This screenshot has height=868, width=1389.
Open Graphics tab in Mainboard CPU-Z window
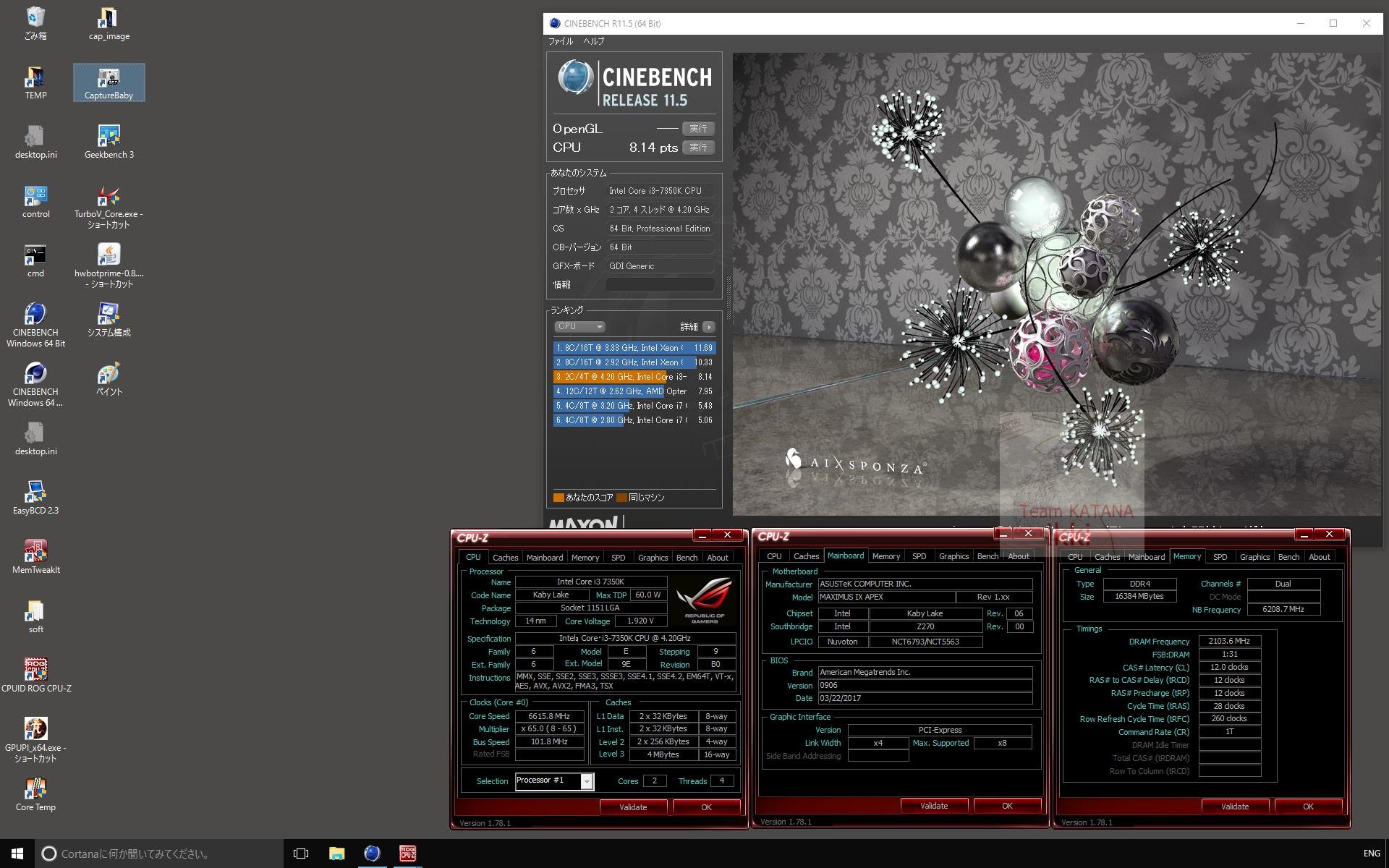pyautogui.click(x=953, y=557)
